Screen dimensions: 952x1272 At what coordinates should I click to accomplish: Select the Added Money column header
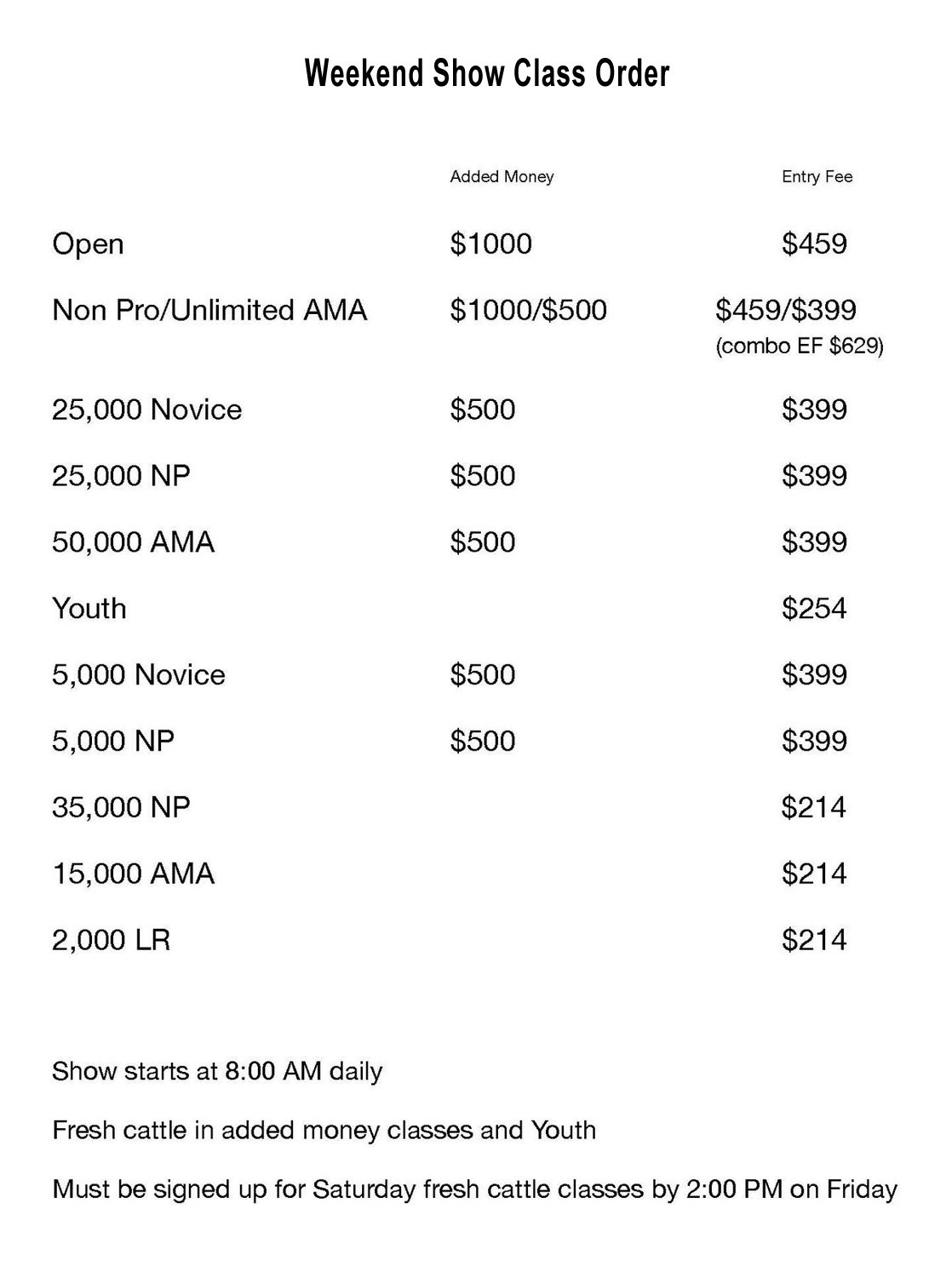pyautogui.click(x=502, y=176)
